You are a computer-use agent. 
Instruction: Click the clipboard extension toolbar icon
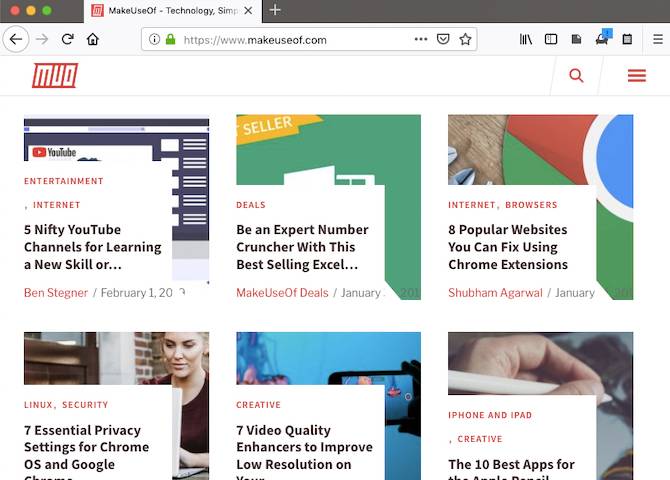[x=627, y=39]
